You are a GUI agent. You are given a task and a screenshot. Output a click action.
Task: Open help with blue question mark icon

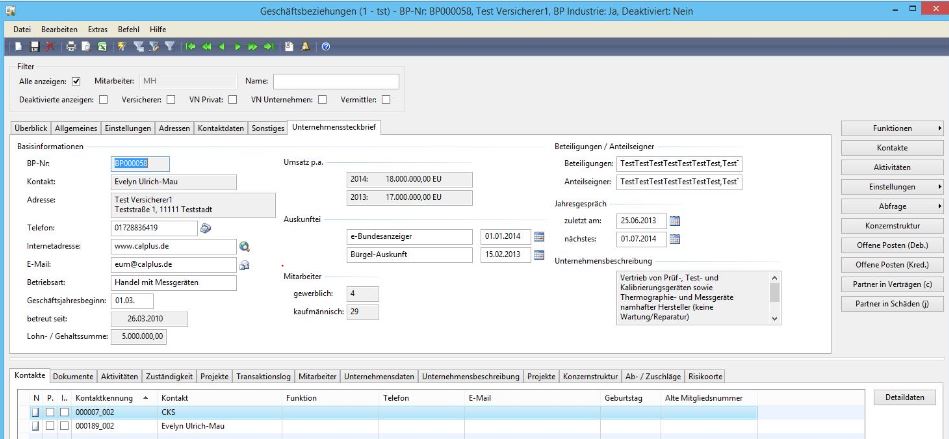point(326,46)
